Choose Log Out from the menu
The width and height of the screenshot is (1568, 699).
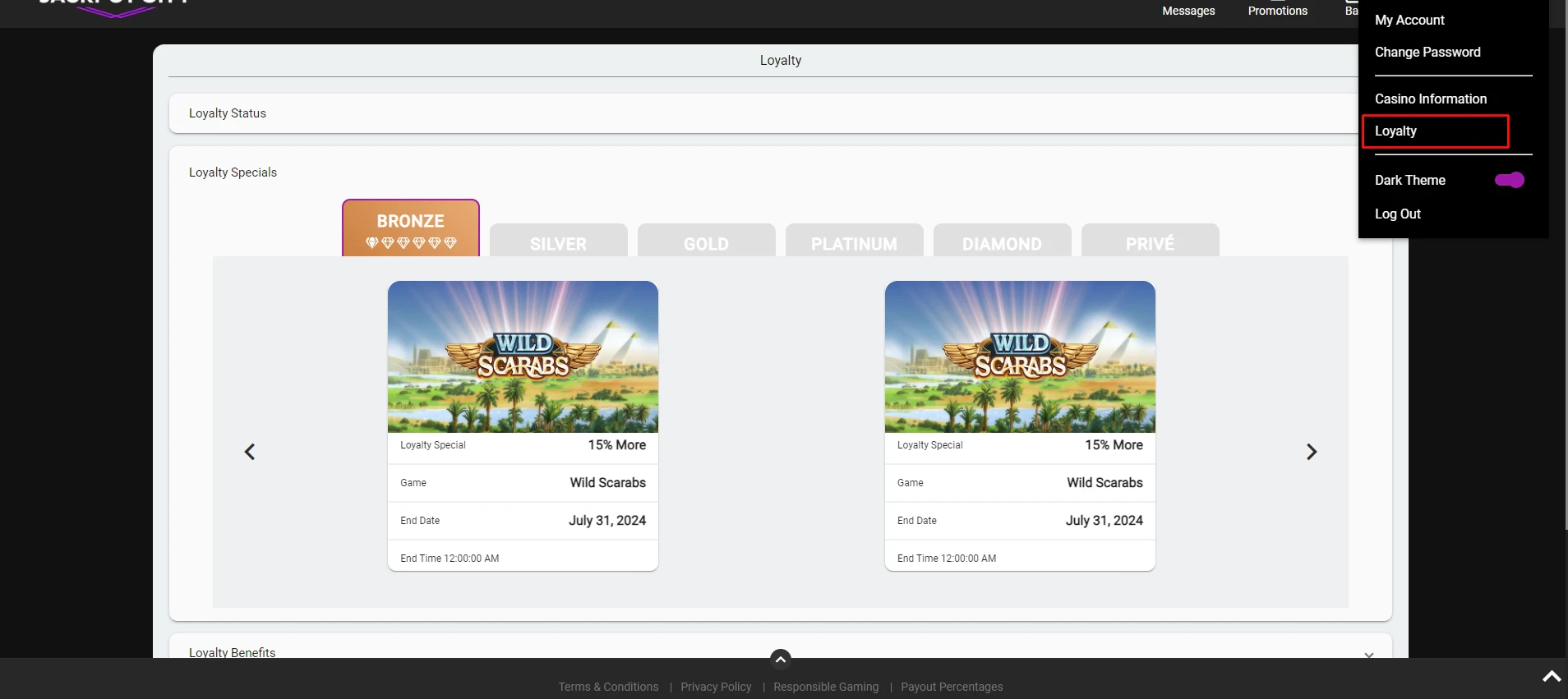pos(1398,214)
